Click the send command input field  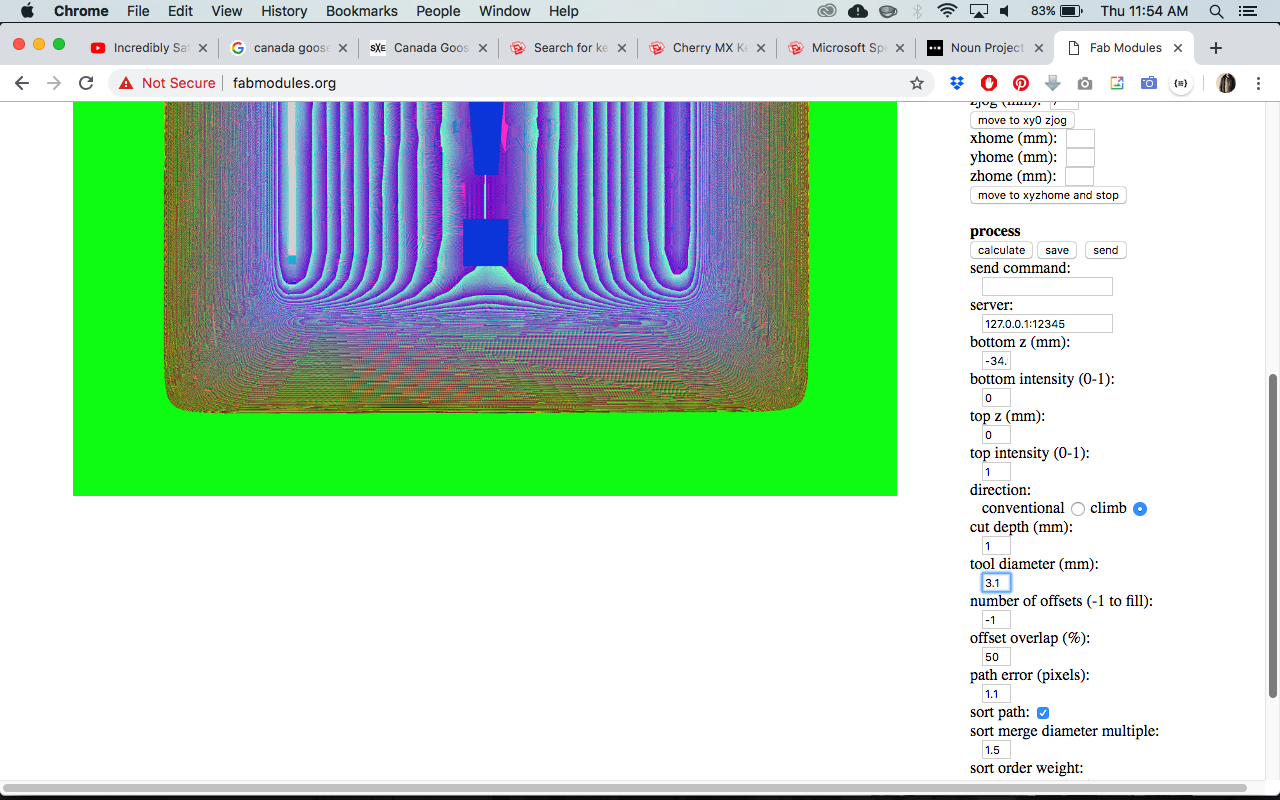[1047, 287]
